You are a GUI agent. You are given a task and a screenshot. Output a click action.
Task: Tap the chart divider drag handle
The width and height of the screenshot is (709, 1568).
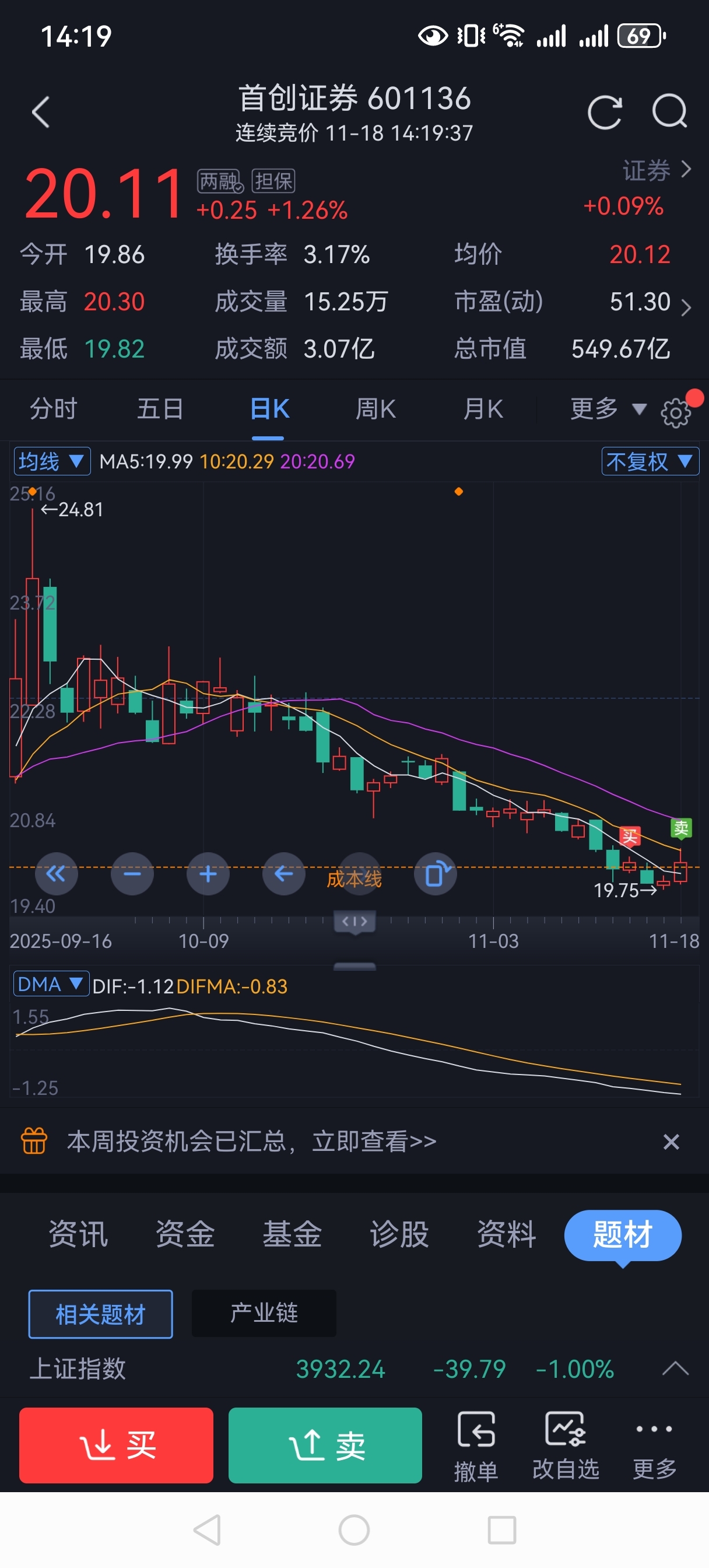pos(355,922)
